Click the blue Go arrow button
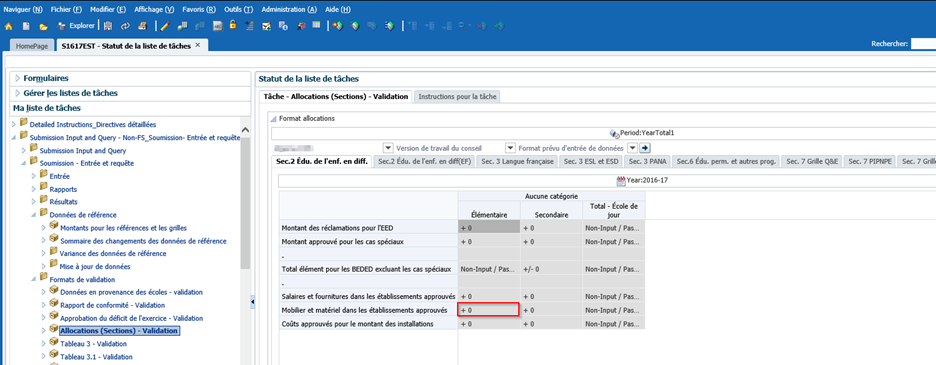The height and width of the screenshot is (365, 936). click(x=645, y=148)
